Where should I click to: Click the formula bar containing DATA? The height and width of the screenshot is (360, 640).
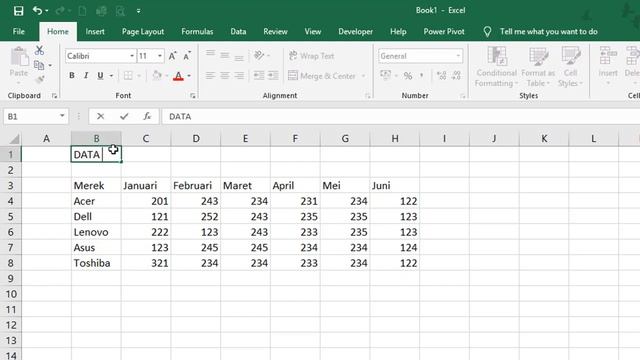pyautogui.click(x=401, y=117)
